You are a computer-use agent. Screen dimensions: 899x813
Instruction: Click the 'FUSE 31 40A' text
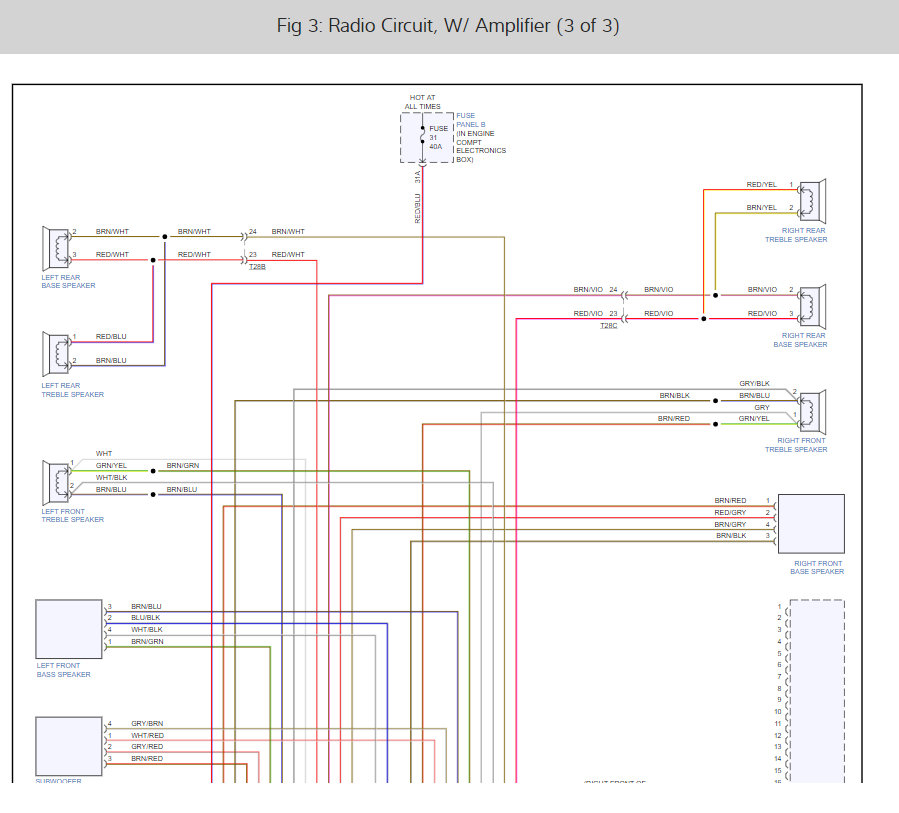pyautogui.click(x=438, y=138)
